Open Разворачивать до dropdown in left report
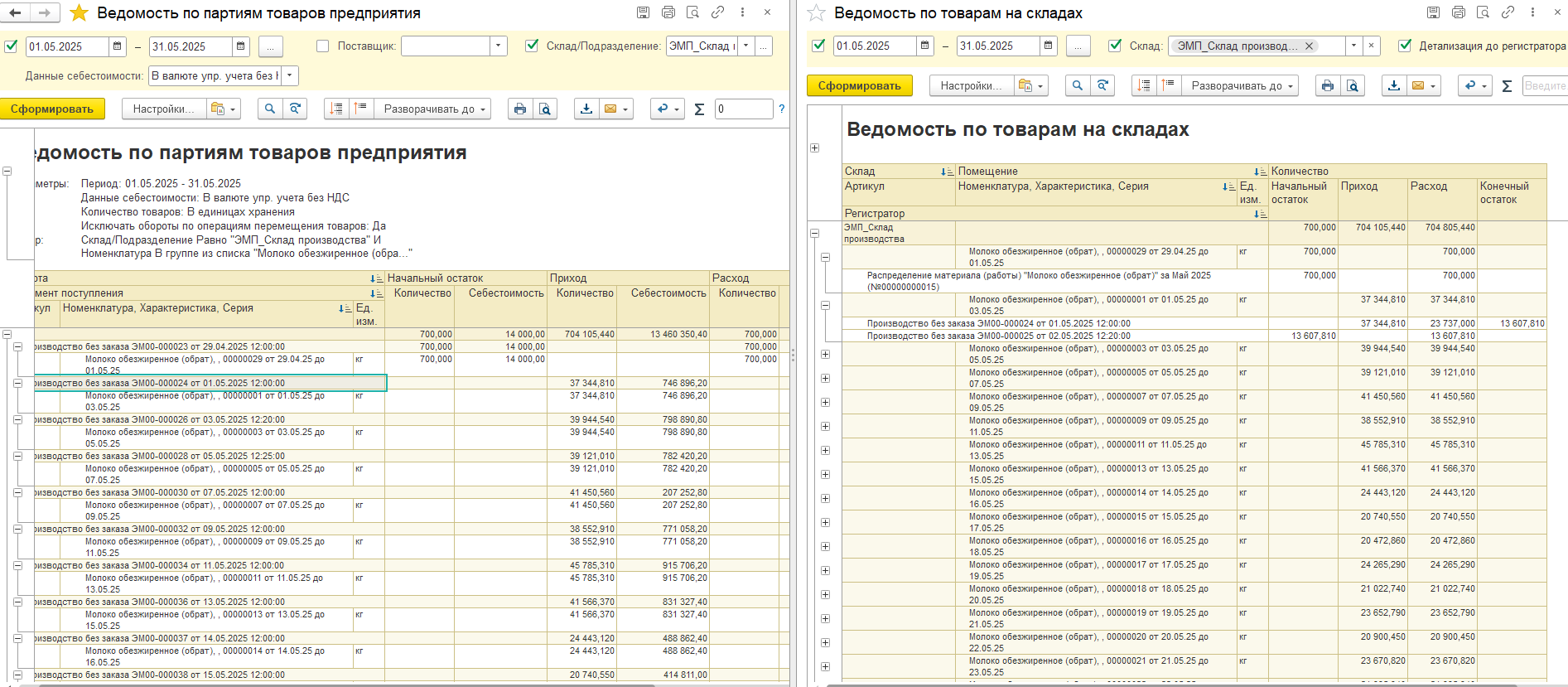Screen dimensions: 1568x687 [432, 109]
